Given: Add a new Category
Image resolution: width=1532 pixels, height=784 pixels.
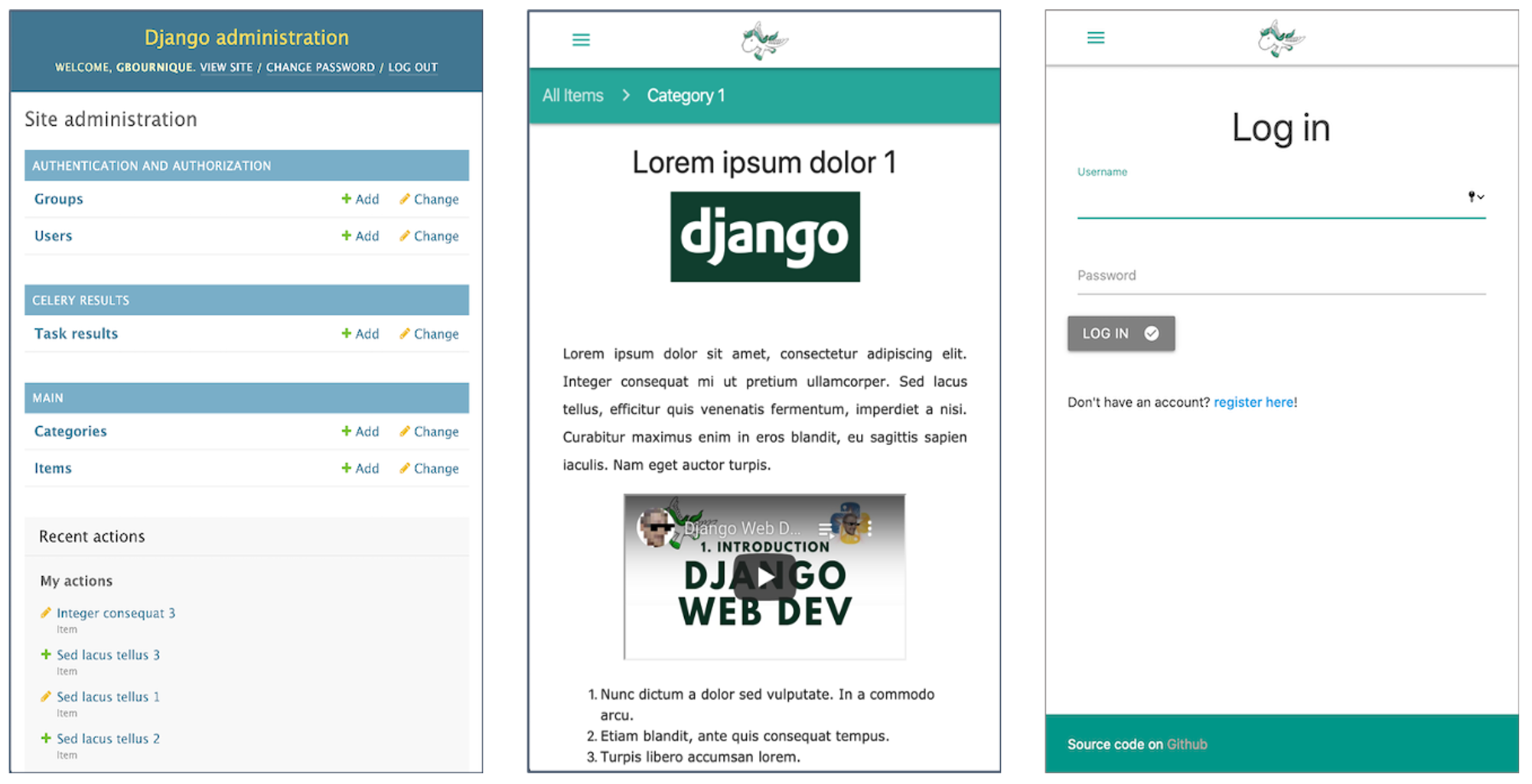Looking at the screenshot, I should (x=360, y=431).
